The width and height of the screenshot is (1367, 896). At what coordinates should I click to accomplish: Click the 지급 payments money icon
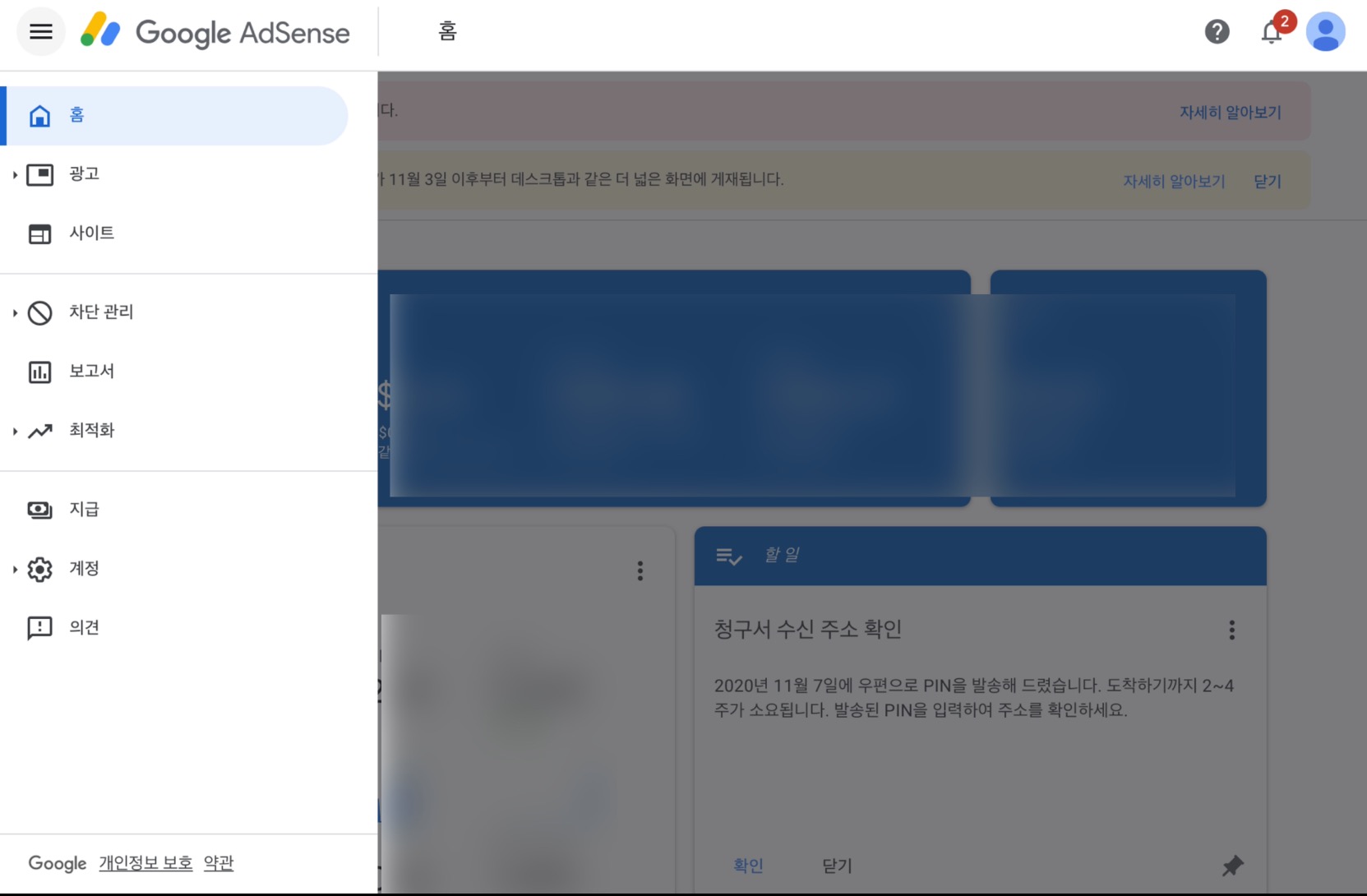[x=39, y=510]
